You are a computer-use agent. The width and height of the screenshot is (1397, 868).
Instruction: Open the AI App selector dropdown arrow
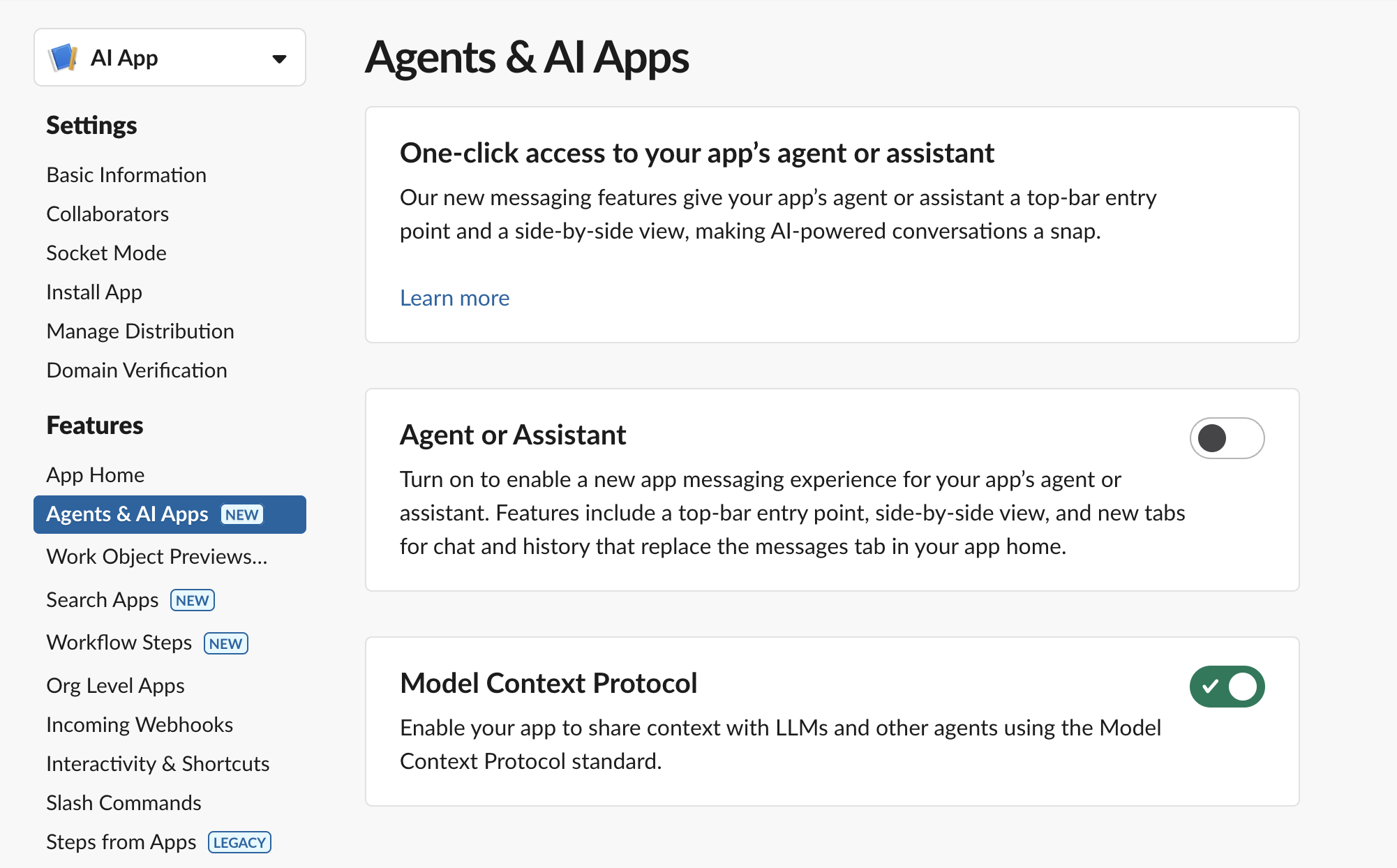tap(279, 59)
